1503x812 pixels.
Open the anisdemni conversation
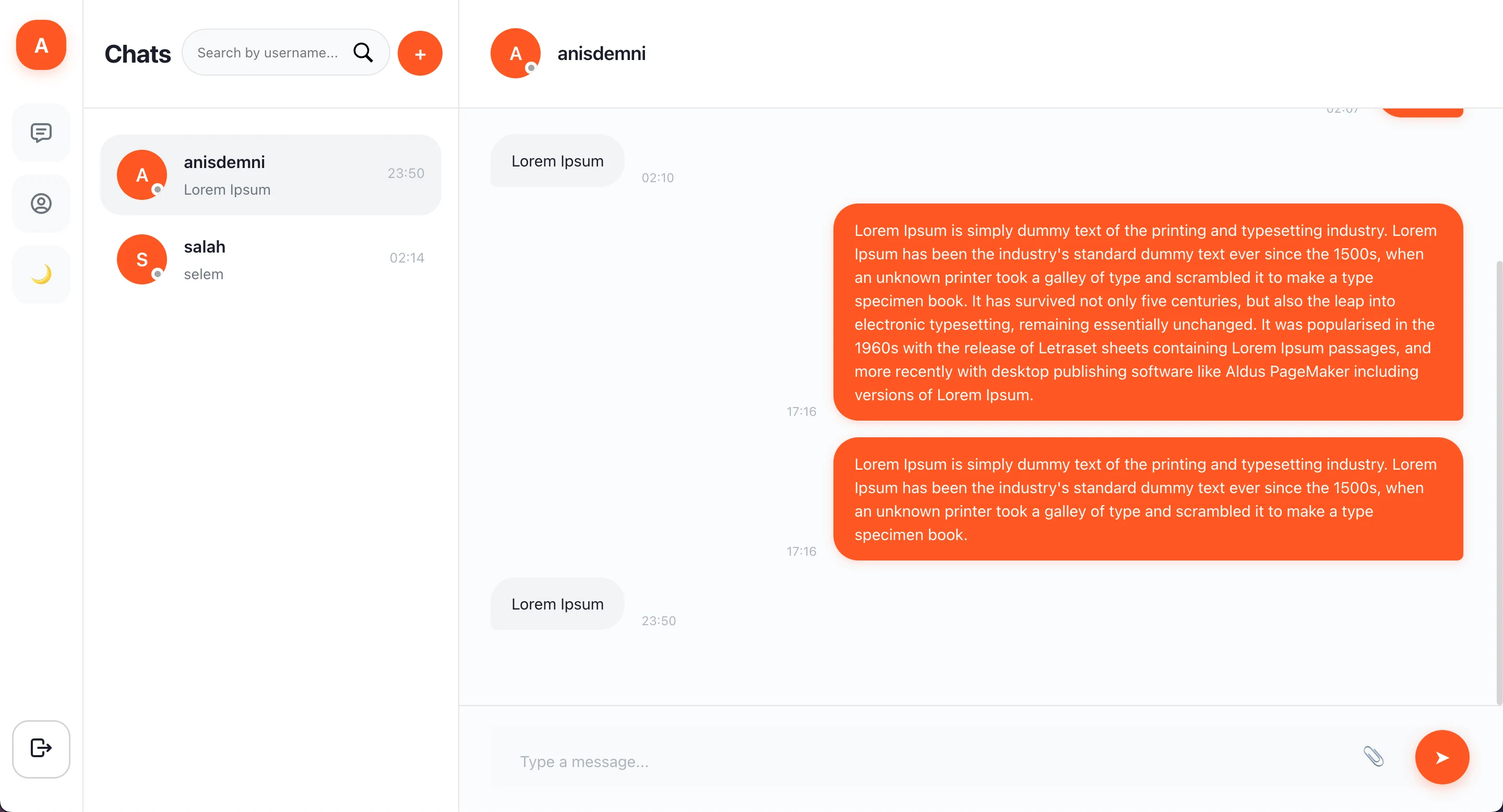270,175
